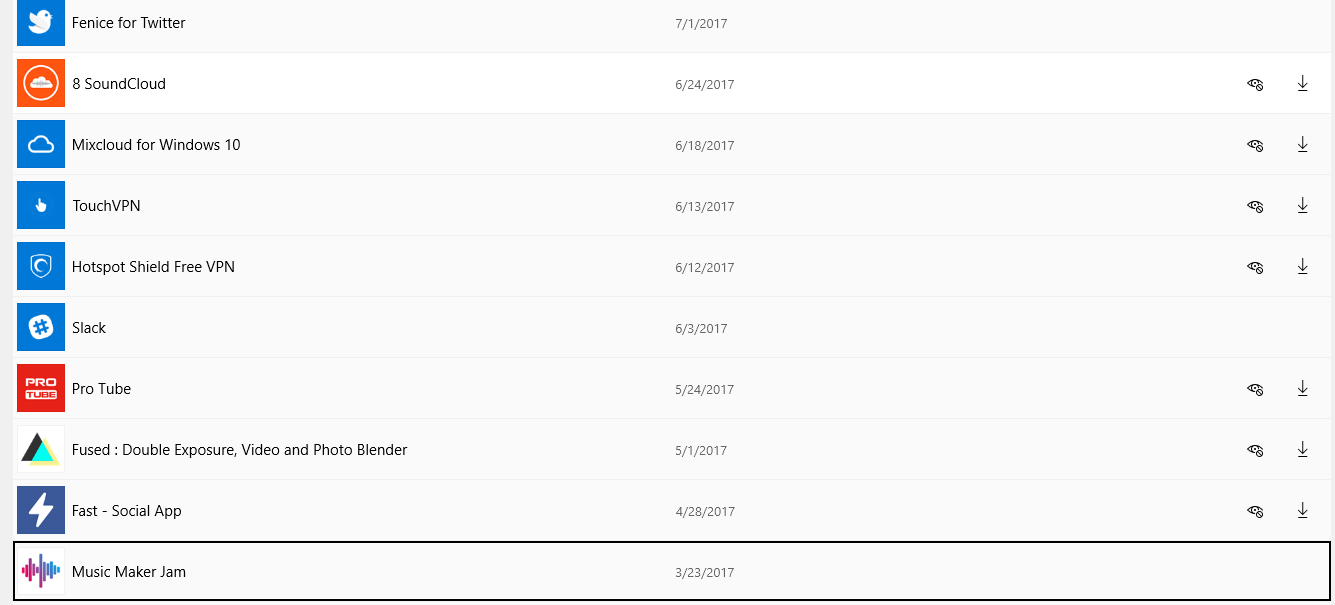1335x605 pixels.
Task: Click the Fast - Social App lightning icon
Action: click(41, 510)
